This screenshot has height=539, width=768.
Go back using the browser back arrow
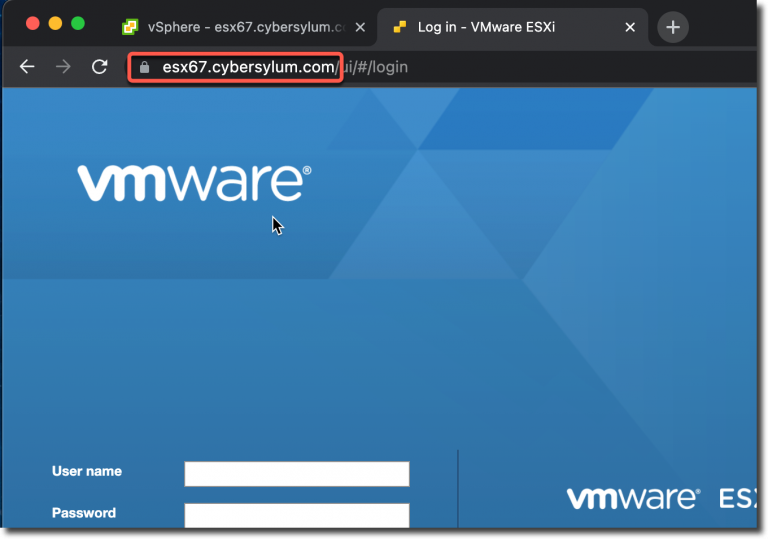(x=27, y=66)
